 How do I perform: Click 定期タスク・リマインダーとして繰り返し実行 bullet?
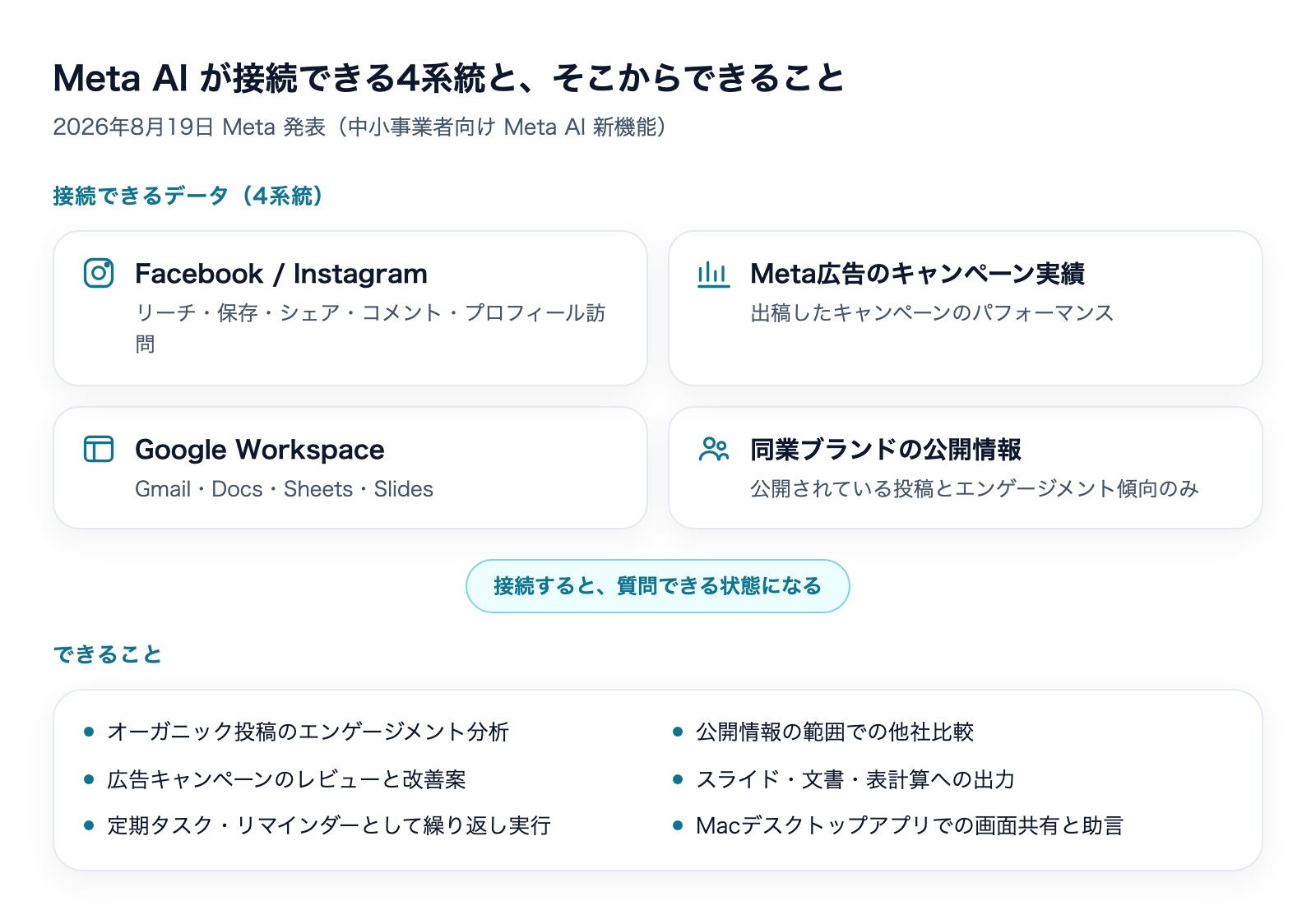coord(329,825)
